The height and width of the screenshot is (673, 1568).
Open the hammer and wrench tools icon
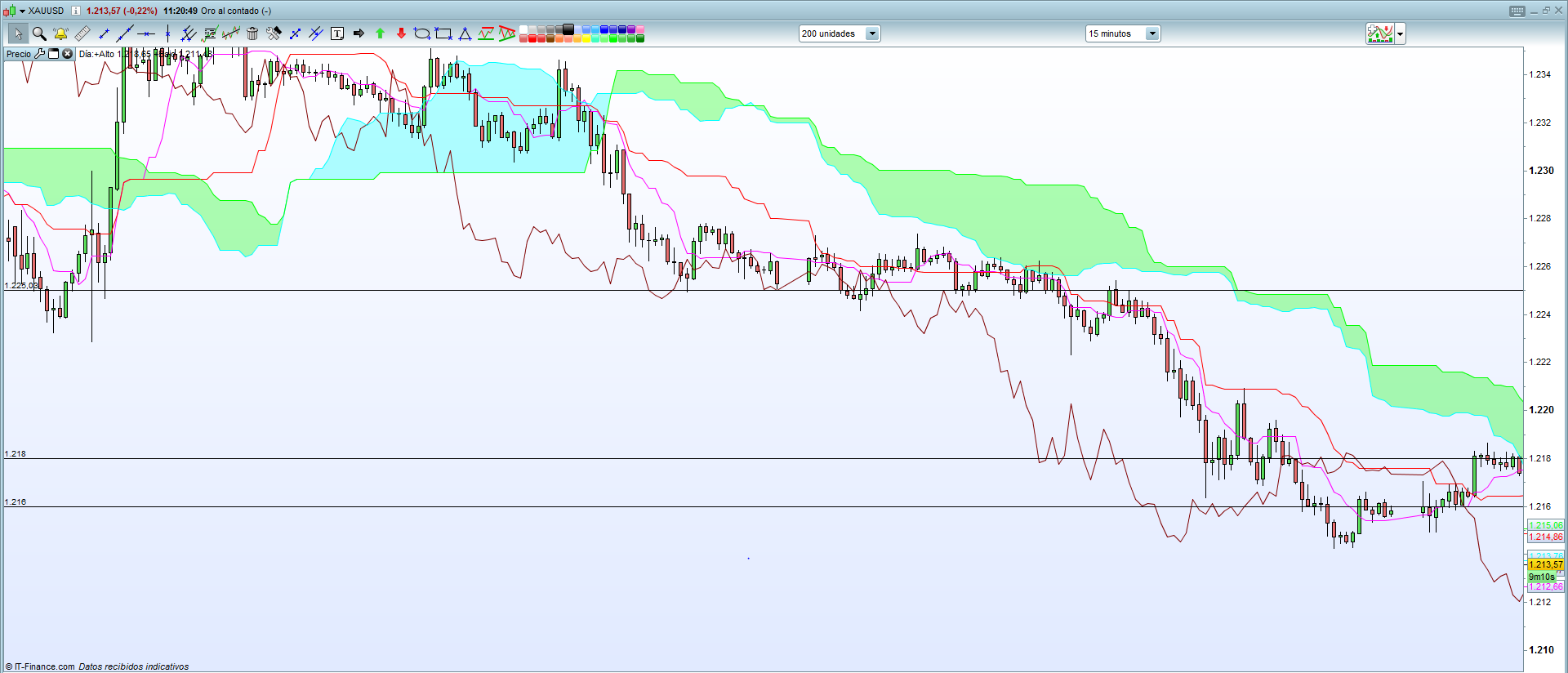point(274,33)
